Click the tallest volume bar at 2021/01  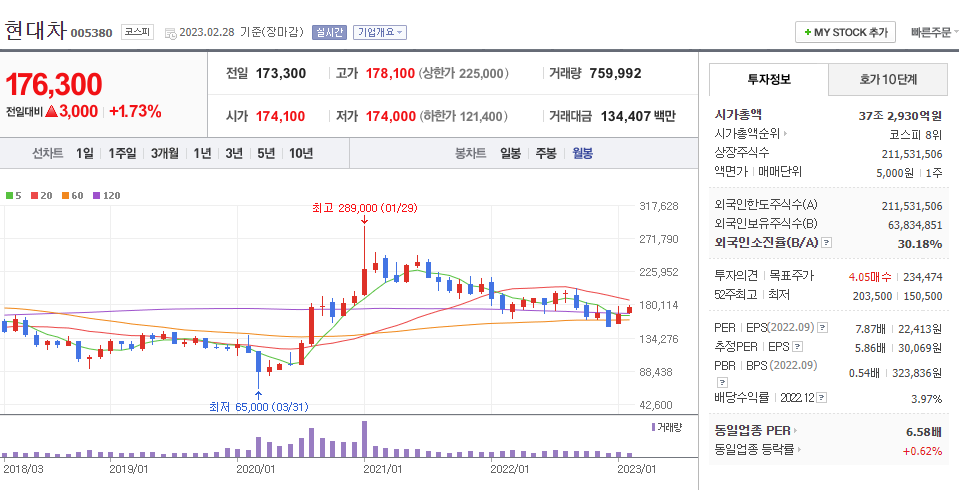pyautogui.click(x=365, y=439)
